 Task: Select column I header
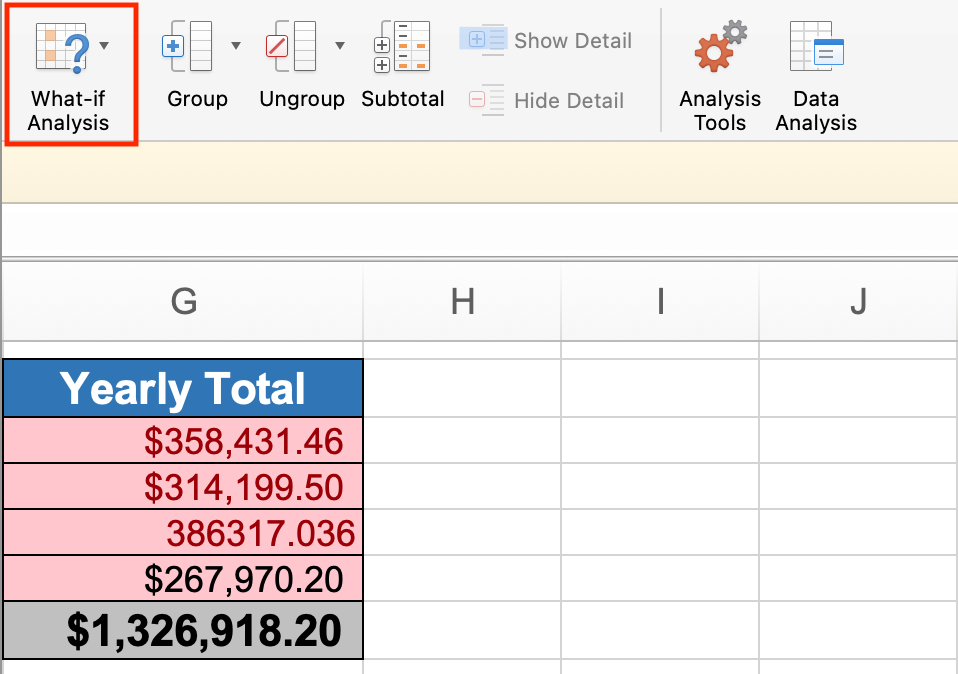pyautogui.click(x=660, y=301)
